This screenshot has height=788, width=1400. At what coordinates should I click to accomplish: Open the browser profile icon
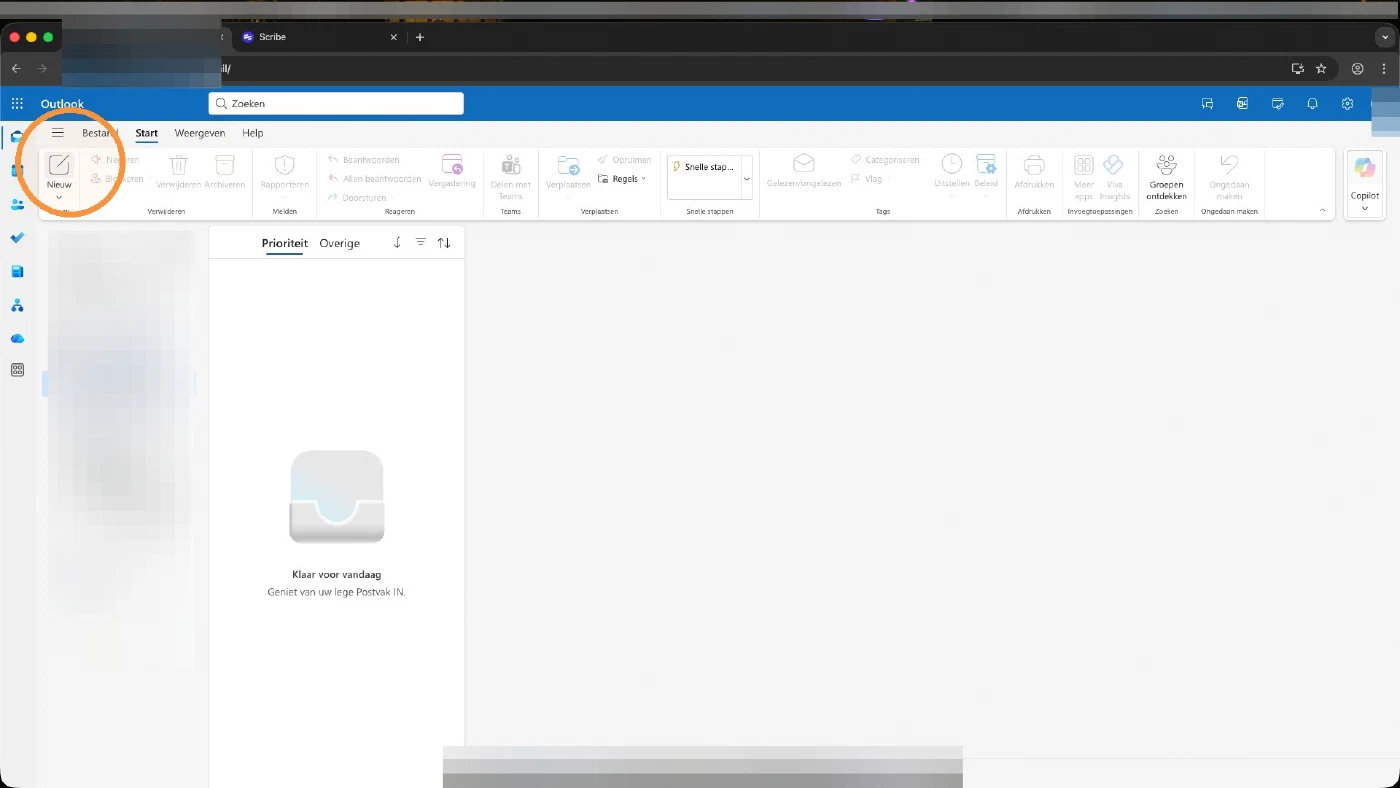point(1357,69)
